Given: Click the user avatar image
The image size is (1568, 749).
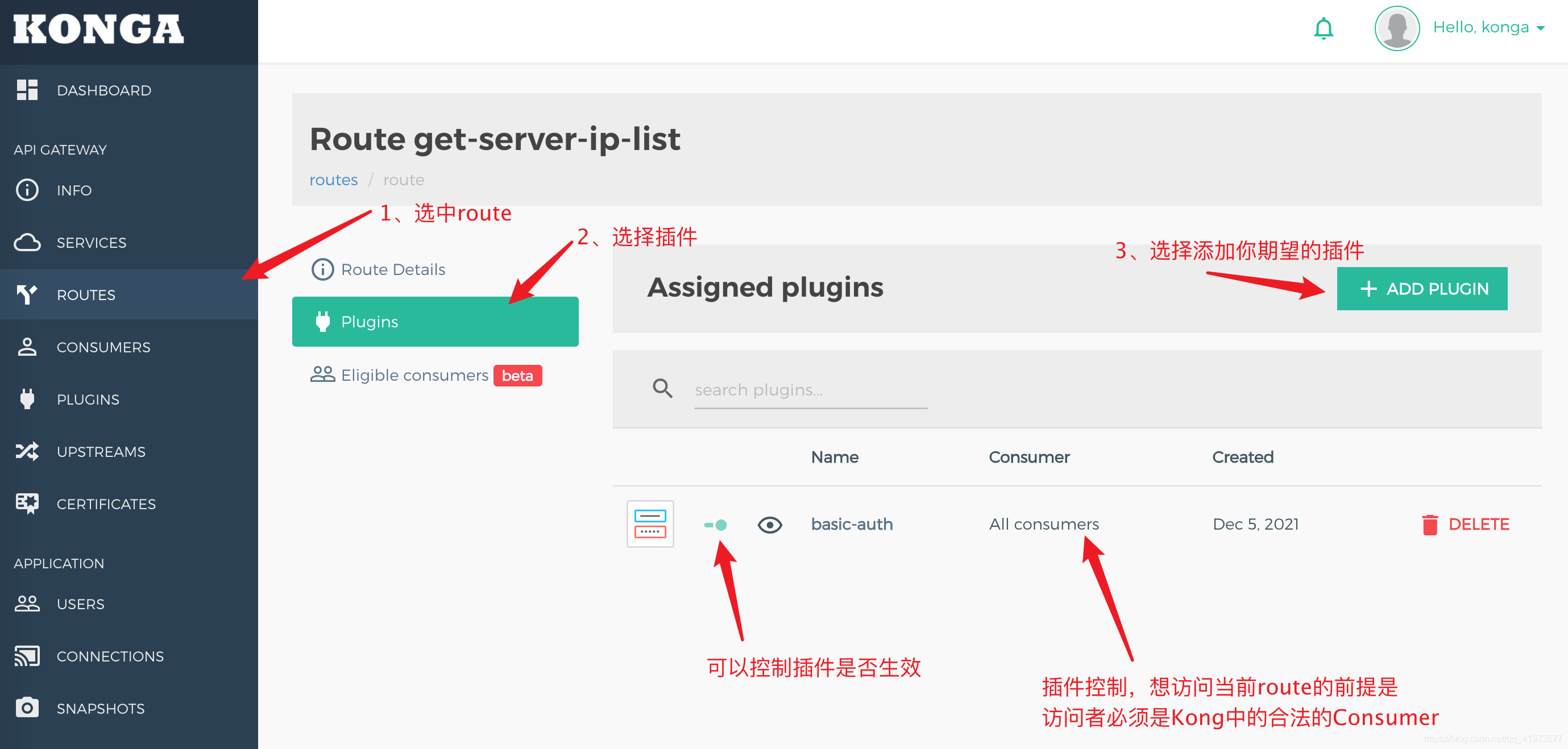Looking at the screenshot, I should click(x=1396, y=28).
